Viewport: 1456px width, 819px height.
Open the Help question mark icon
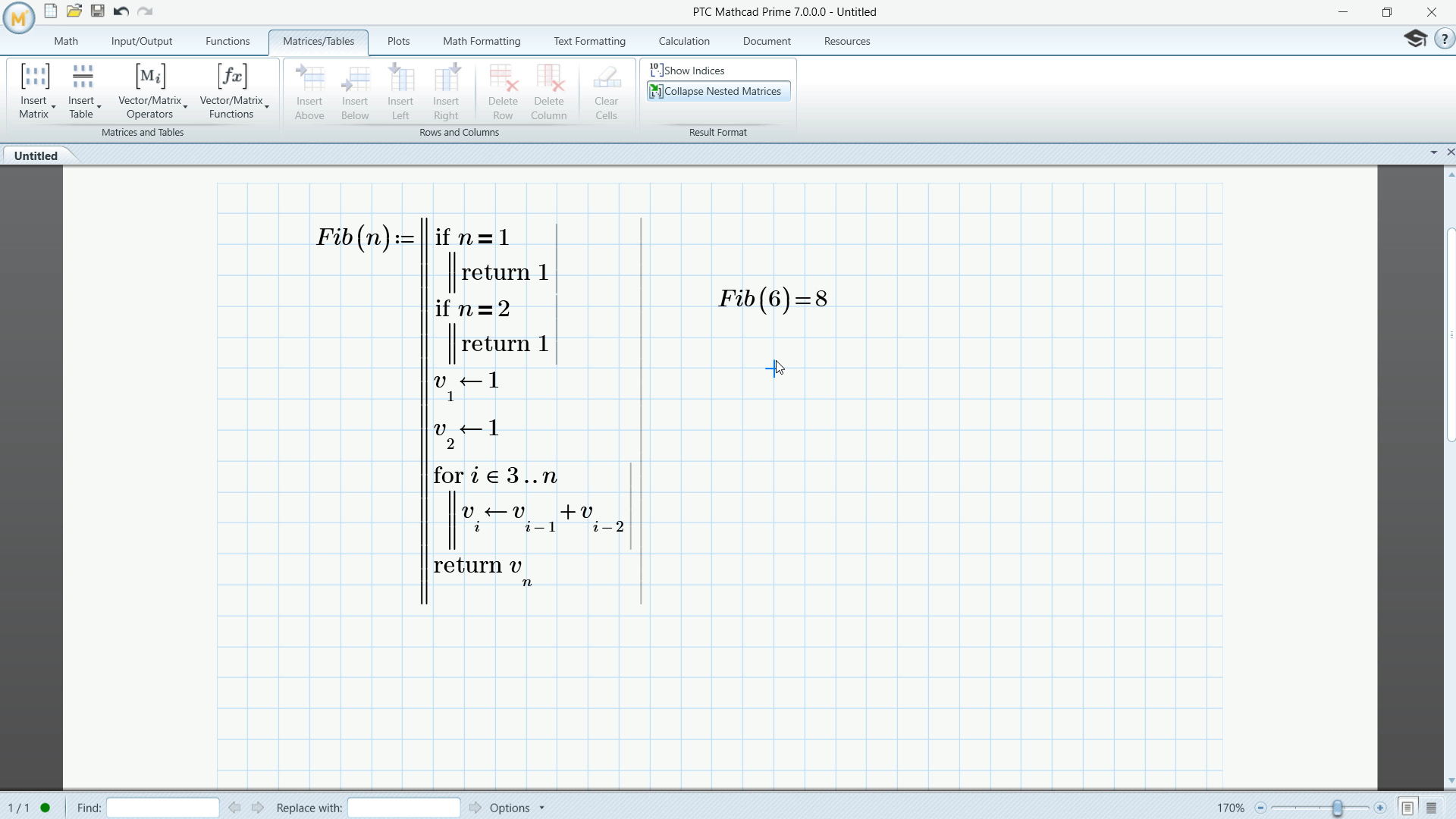pos(1444,39)
